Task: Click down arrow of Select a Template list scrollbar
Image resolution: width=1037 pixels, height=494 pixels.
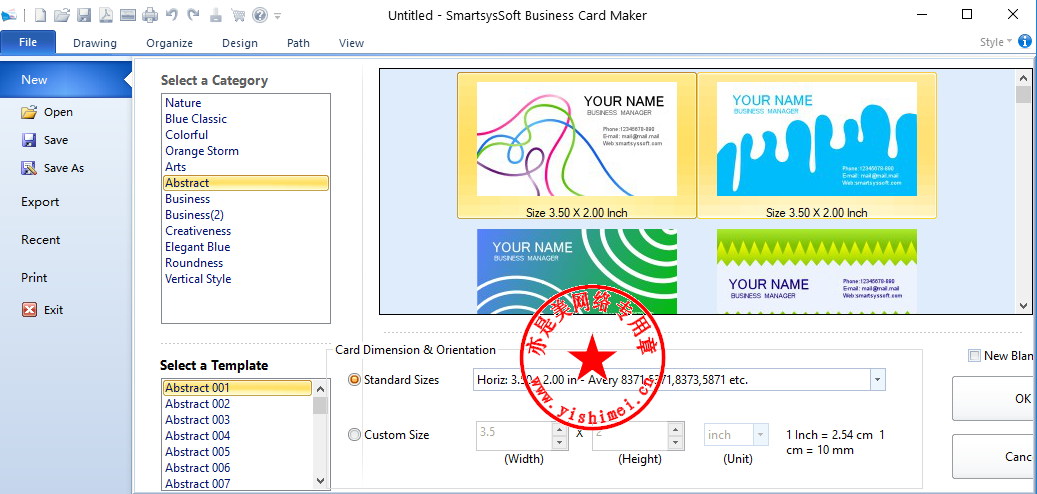Action: (x=320, y=481)
